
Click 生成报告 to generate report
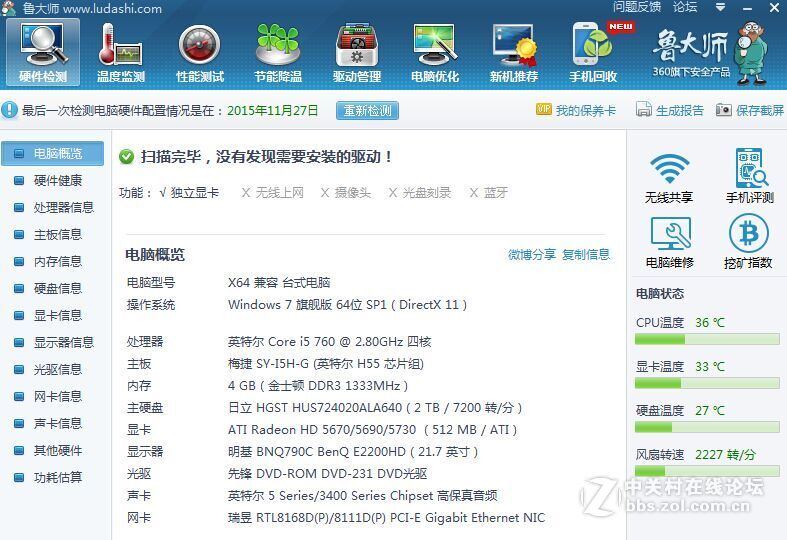pos(670,110)
